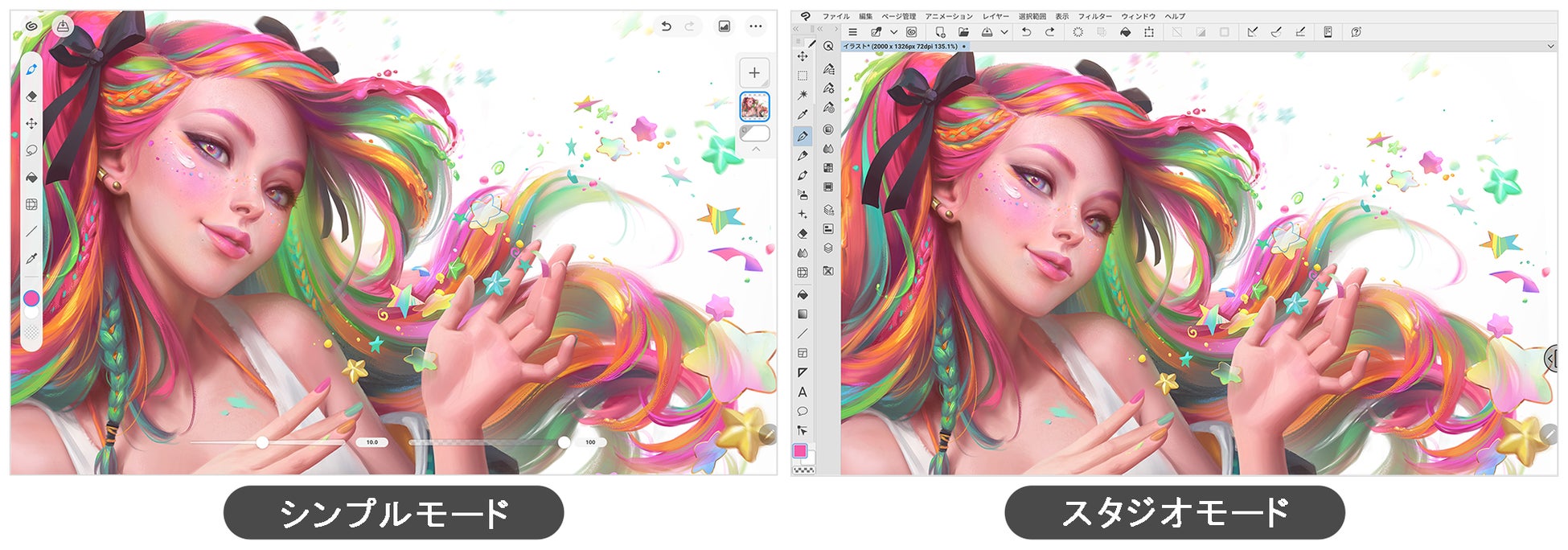Add a new layer with the plus button
The image size is (1568, 550).
(x=754, y=73)
